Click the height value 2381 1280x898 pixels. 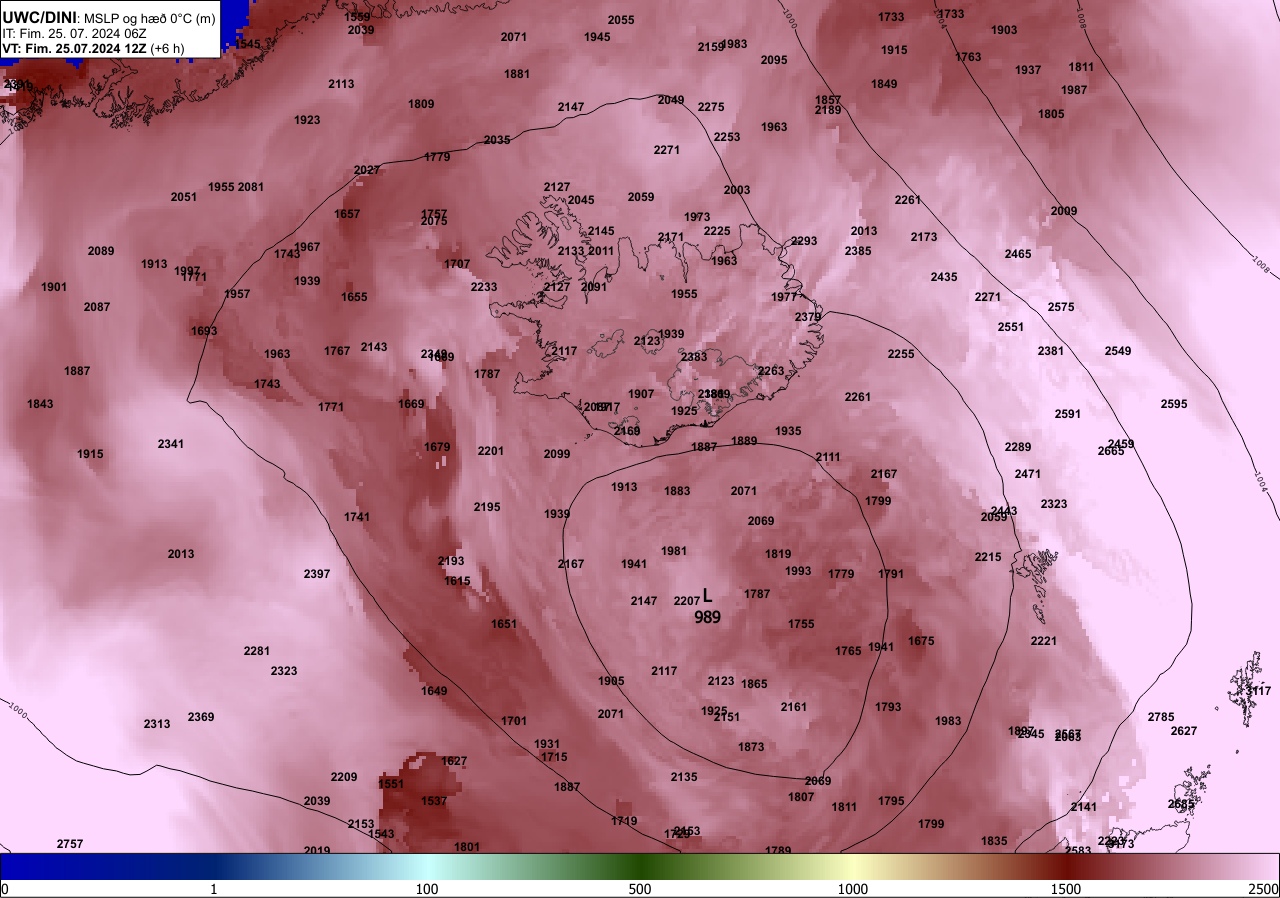(1051, 351)
